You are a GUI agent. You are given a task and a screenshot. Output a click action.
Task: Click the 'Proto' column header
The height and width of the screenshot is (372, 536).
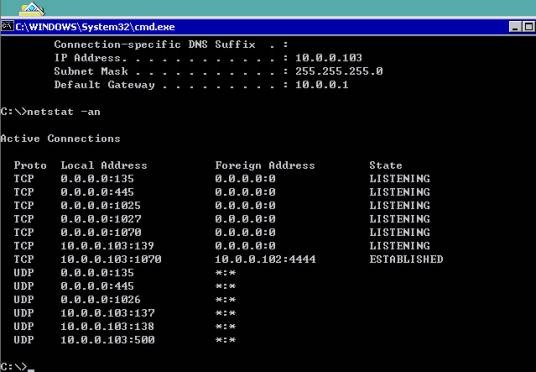coord(30,165)
